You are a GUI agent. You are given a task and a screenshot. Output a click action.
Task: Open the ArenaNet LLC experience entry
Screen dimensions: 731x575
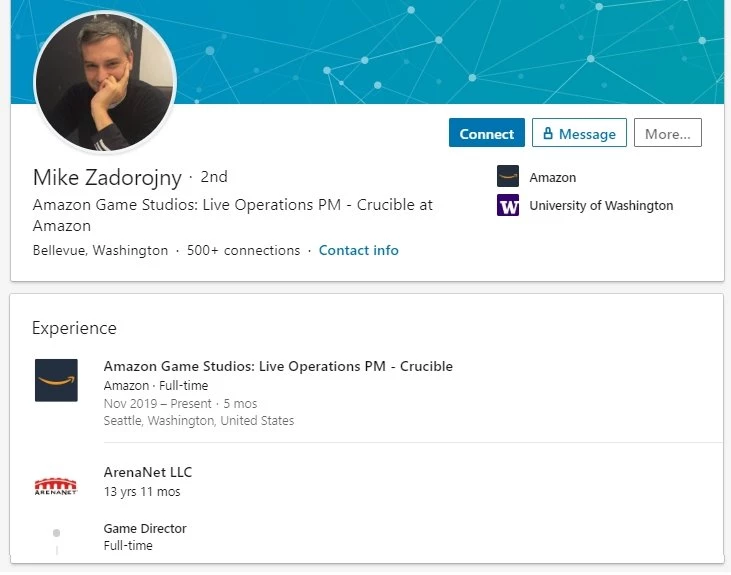point(148,472)
